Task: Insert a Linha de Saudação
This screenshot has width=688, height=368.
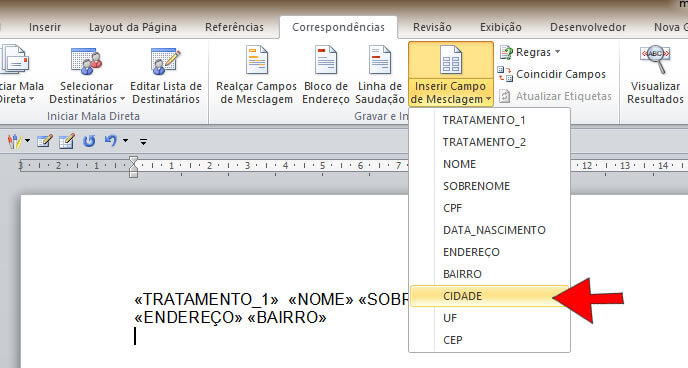Action: coord(380,75)
